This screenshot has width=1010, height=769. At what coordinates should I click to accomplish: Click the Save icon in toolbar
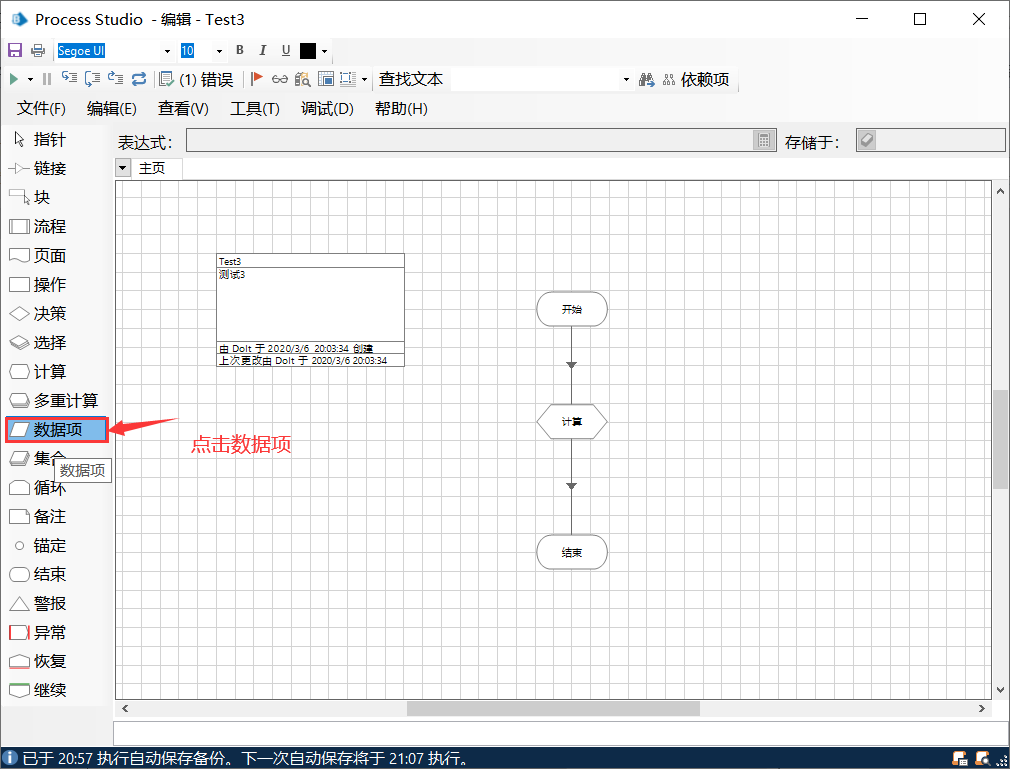click(x=15, y=51)
